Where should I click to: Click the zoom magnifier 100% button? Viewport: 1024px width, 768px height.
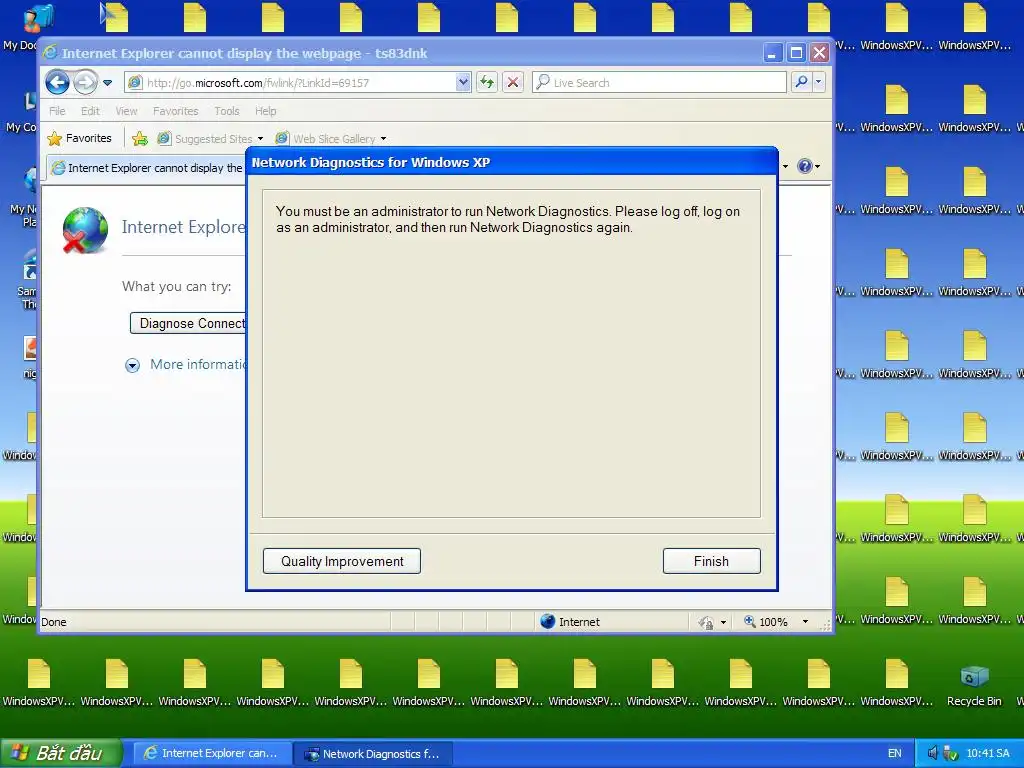click(765, 622)
